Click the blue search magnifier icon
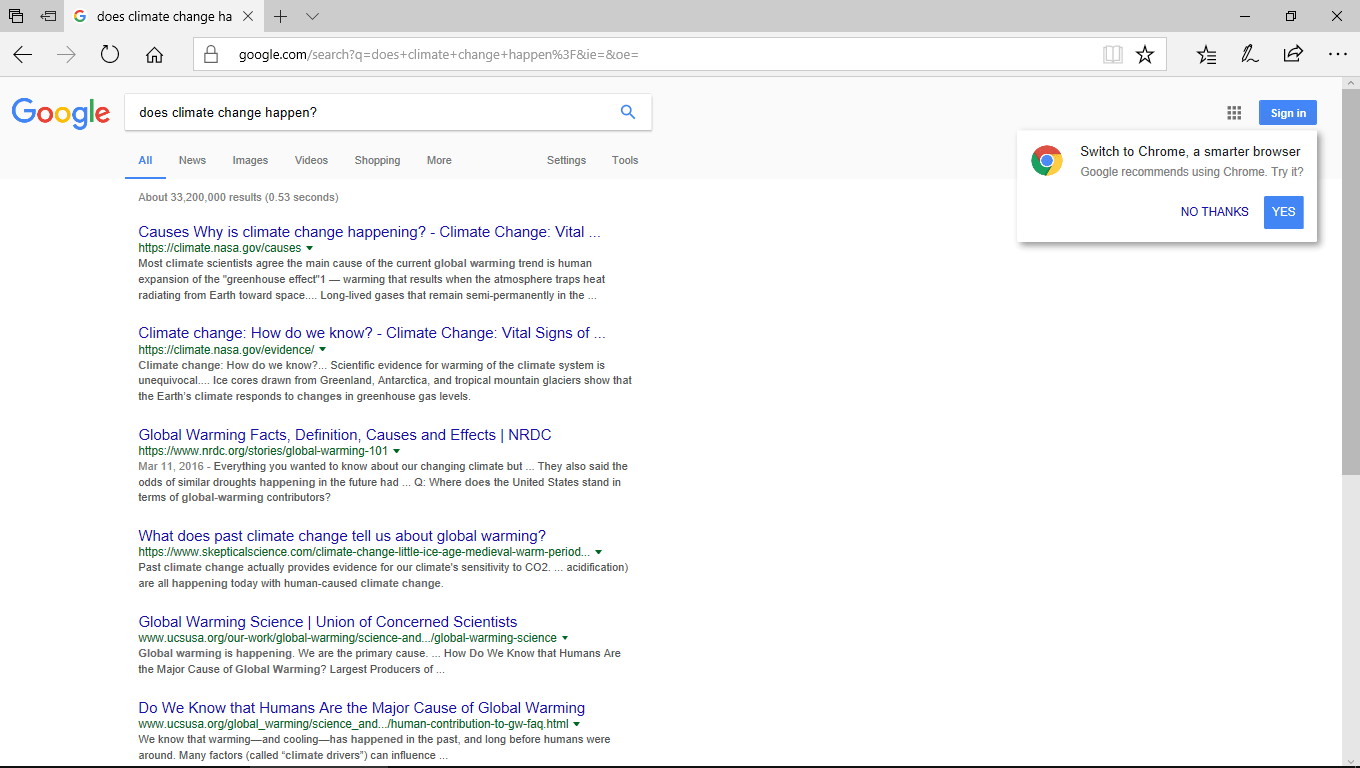This screenshot has width=1360, height=768. (628, 112)
